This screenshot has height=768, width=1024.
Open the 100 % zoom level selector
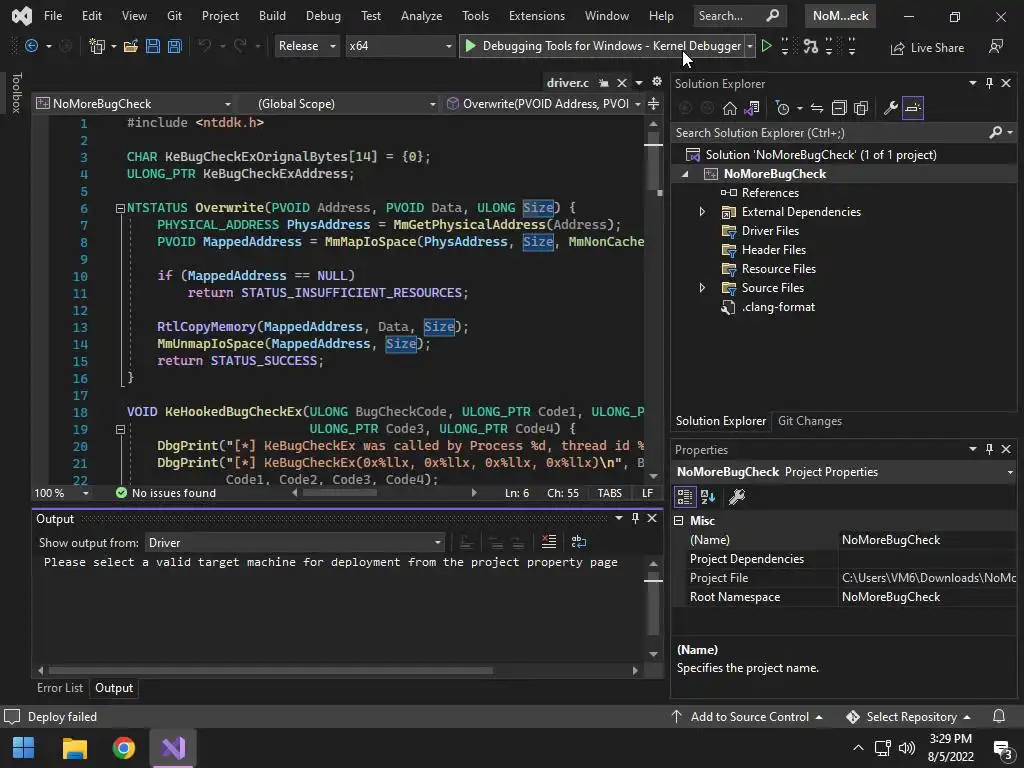pyautogui.click(x=61, y=492)
